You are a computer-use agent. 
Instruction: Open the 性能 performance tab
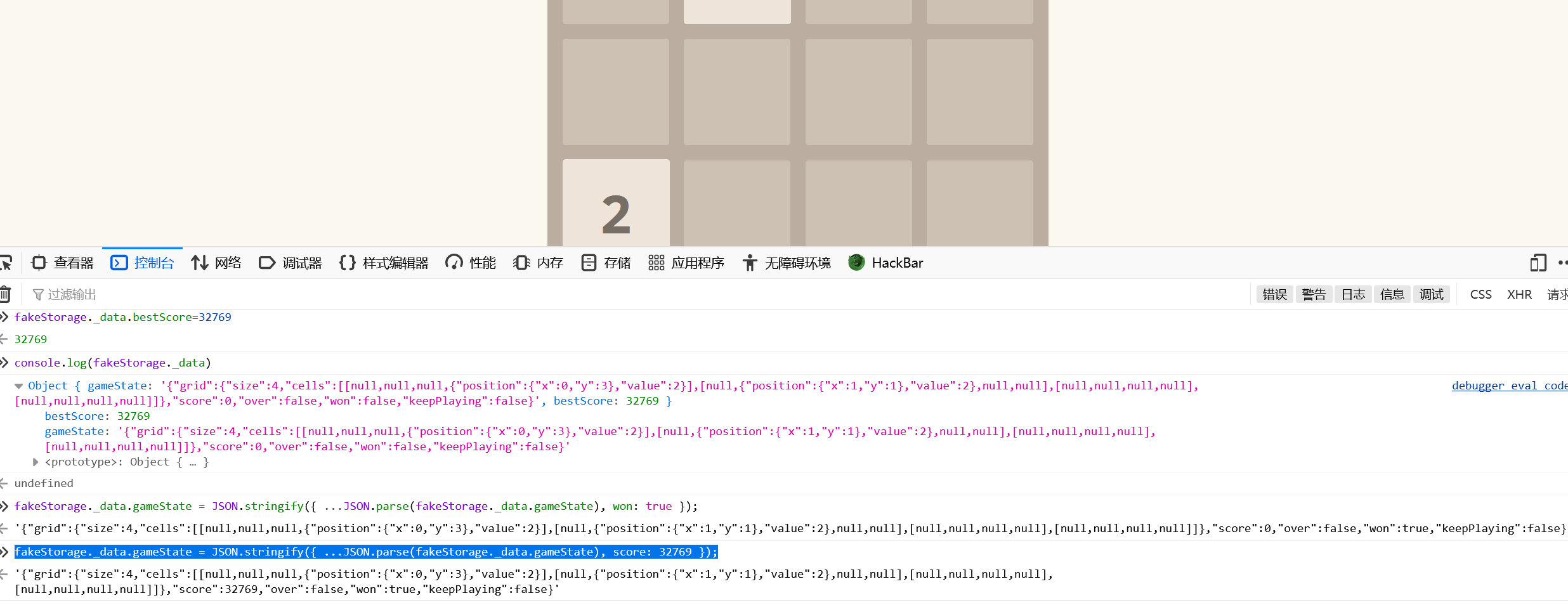(471, 263)
